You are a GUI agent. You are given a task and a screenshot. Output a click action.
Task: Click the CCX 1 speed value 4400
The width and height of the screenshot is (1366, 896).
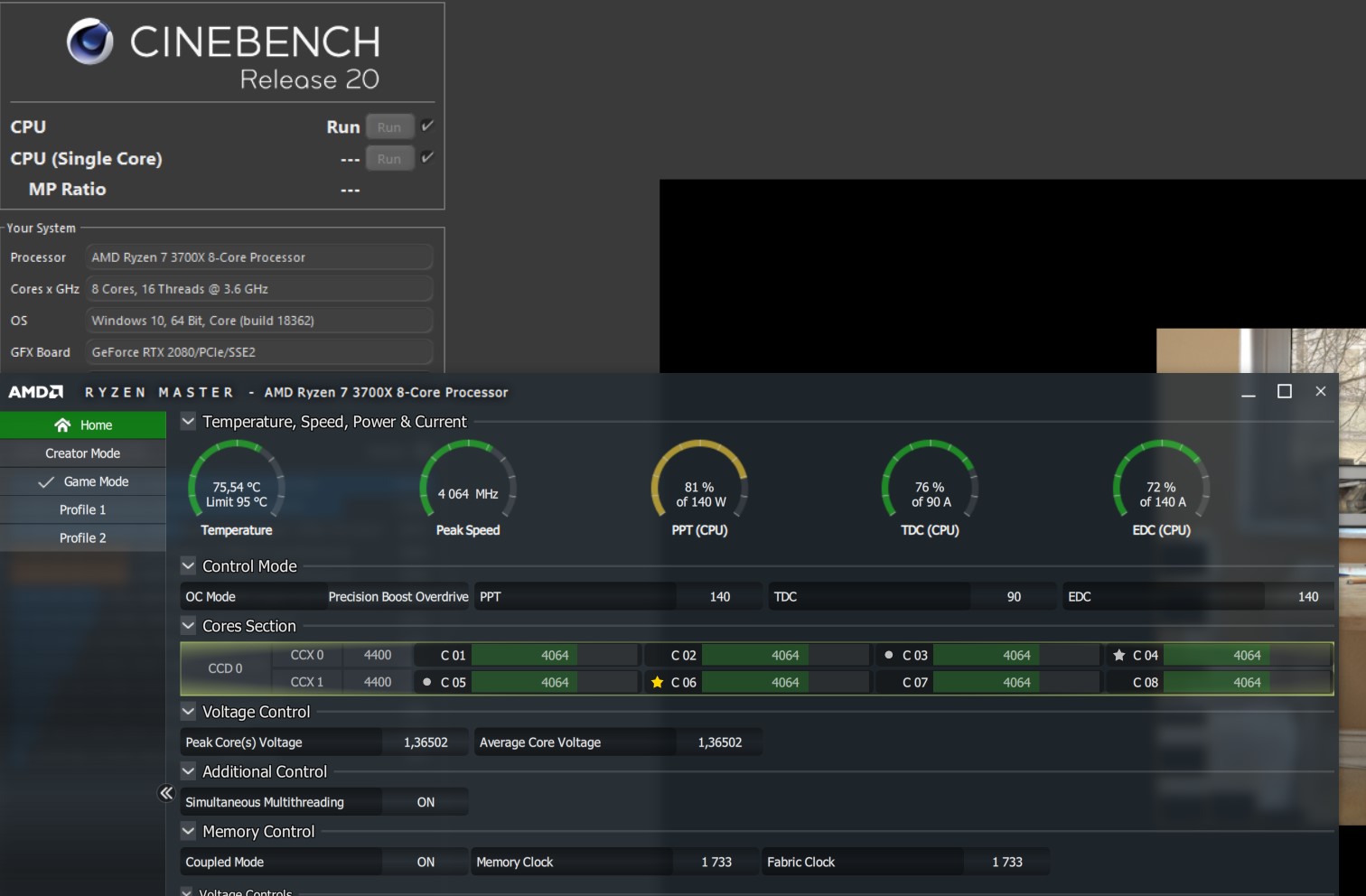click(378, 682)
